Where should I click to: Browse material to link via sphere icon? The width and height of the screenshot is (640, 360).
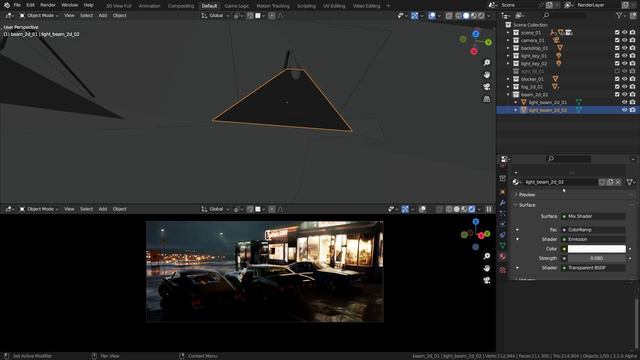pyautogui.click(x=517, y=182)
